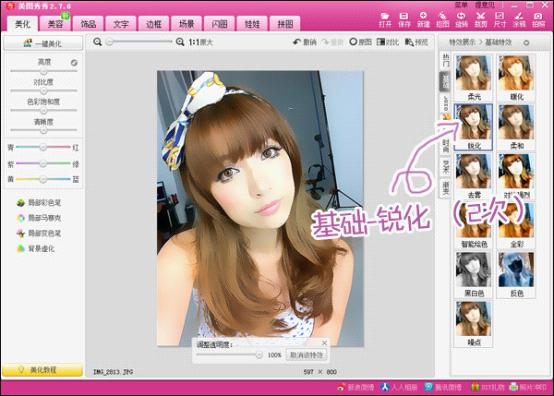Click the 一键美化 one-click beautify button

point(43,43)
